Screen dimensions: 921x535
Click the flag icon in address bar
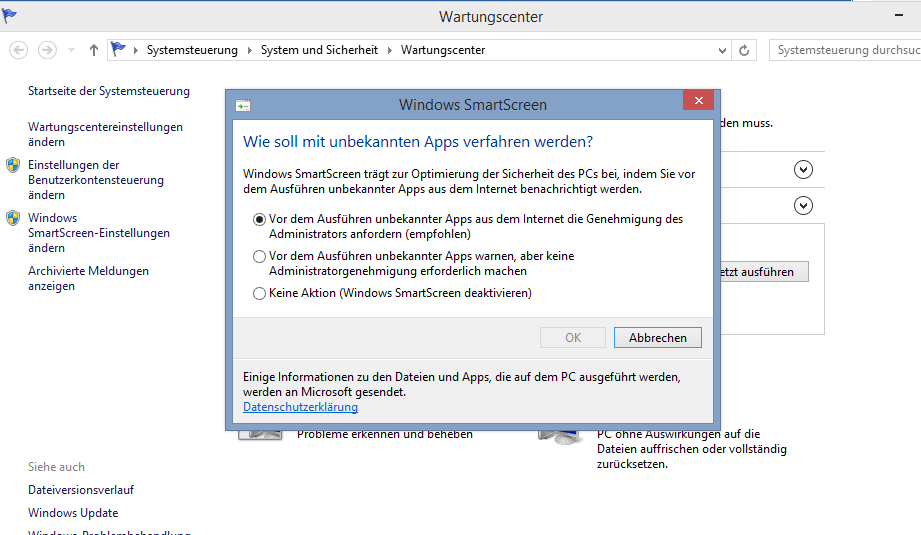coord(118,49)
